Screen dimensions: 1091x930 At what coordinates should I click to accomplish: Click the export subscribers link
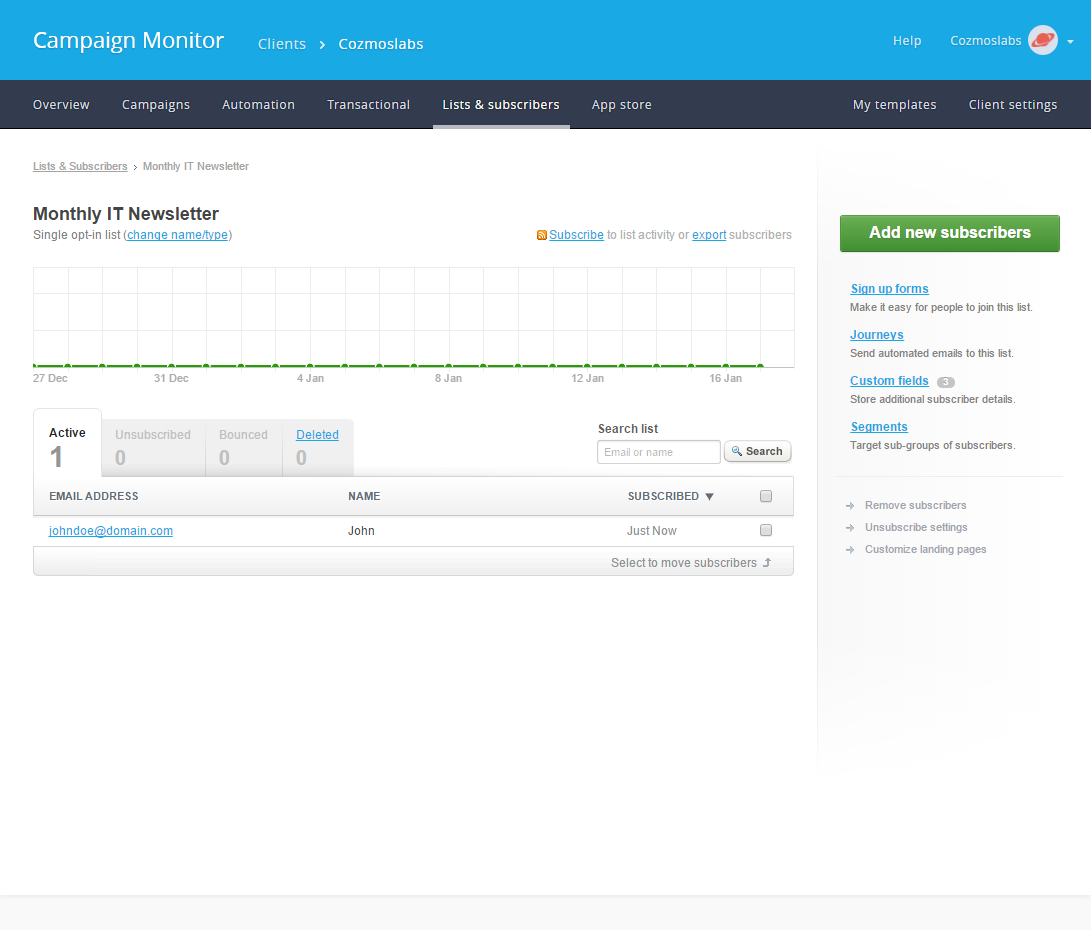[709, 235]
